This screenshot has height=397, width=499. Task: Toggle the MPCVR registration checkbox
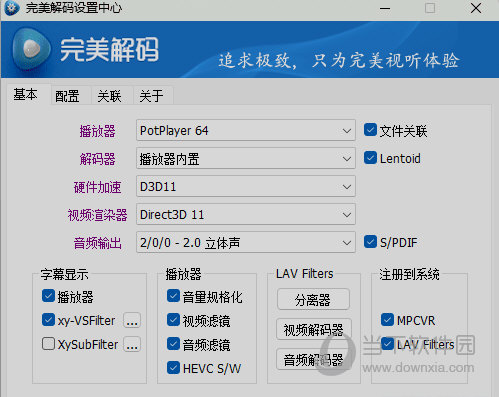pos(387,320)
